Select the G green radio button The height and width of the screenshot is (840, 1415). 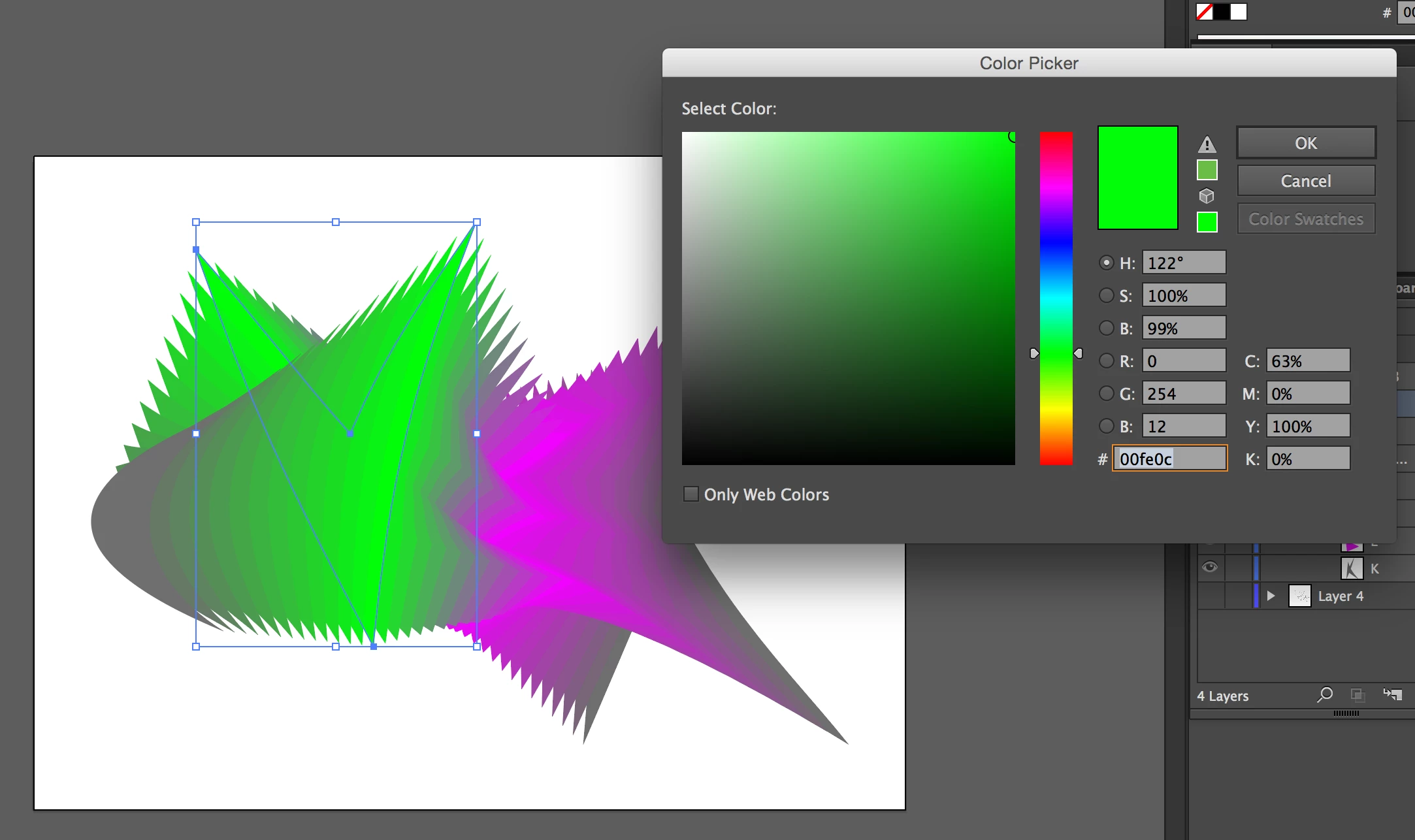point(1106,393)
